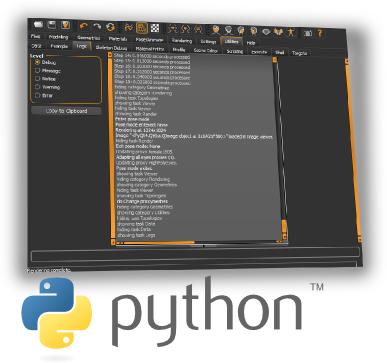Click the log line 'Enter pose mode'
Viewport: 387px width, 363px height.
point(132,119)
